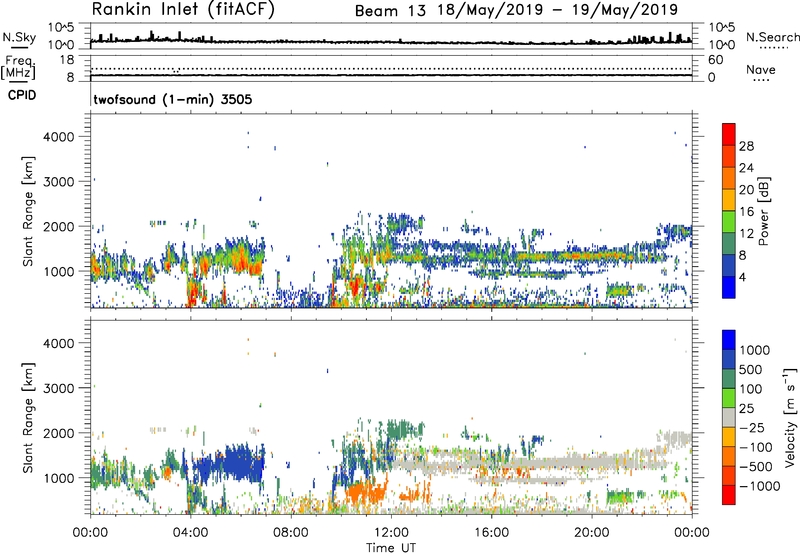Click the orange velocity patch near 11:00
This screenshot has height=554, width=800.
pos(365,492)
